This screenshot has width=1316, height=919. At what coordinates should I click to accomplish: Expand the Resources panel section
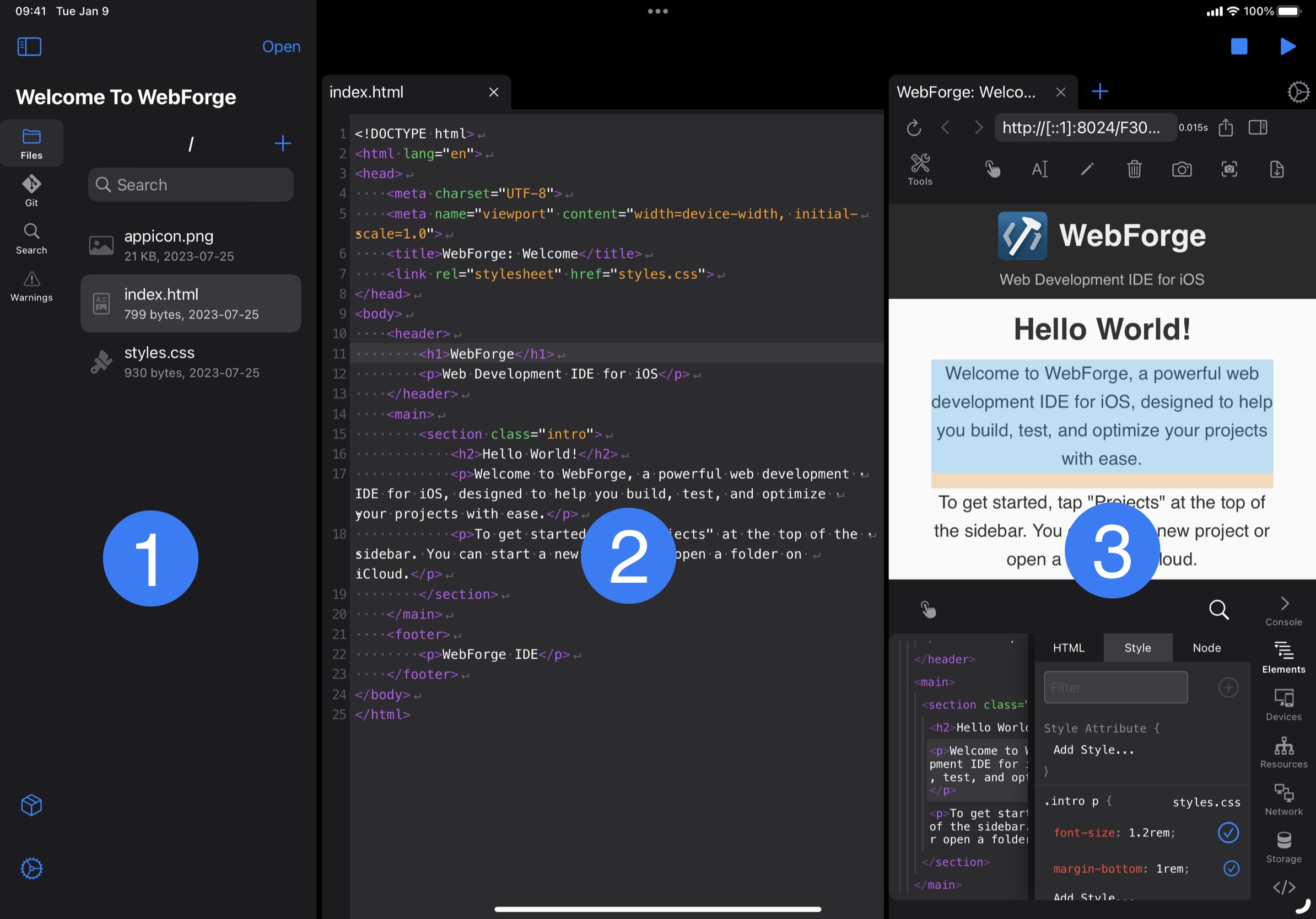click(1283, 753)
